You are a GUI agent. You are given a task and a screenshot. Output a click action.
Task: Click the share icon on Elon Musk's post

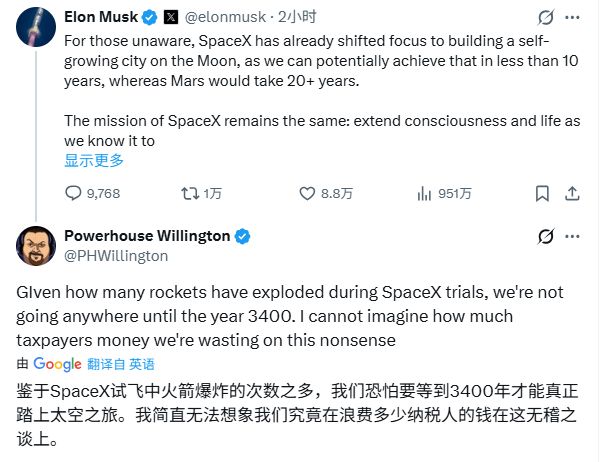tap(574, 194)
